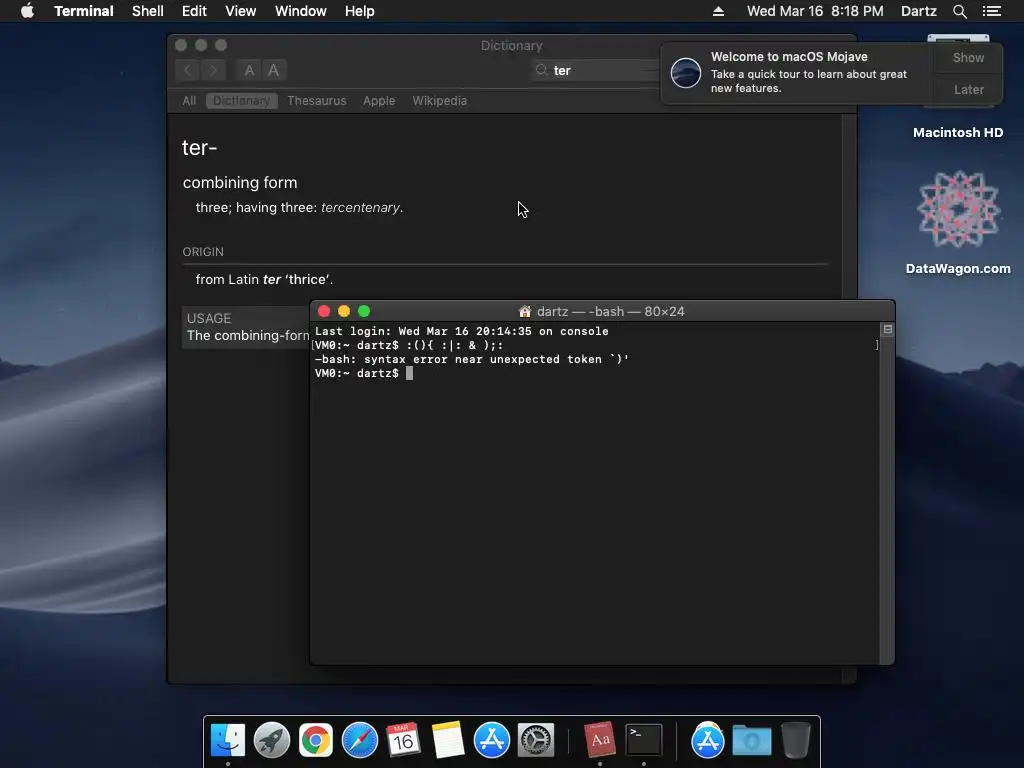
Task: Click the Dictionary search field containing ter
Action: pyautogui.click(x=598, y=71)
